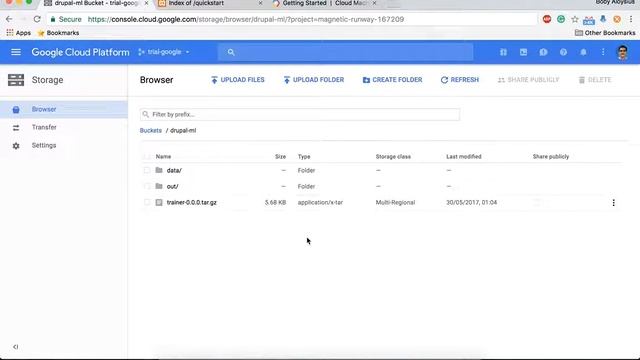Screen dimensions: 640x360
Task: Click the CREATE FOLDER button
Action: pos(392,80)
